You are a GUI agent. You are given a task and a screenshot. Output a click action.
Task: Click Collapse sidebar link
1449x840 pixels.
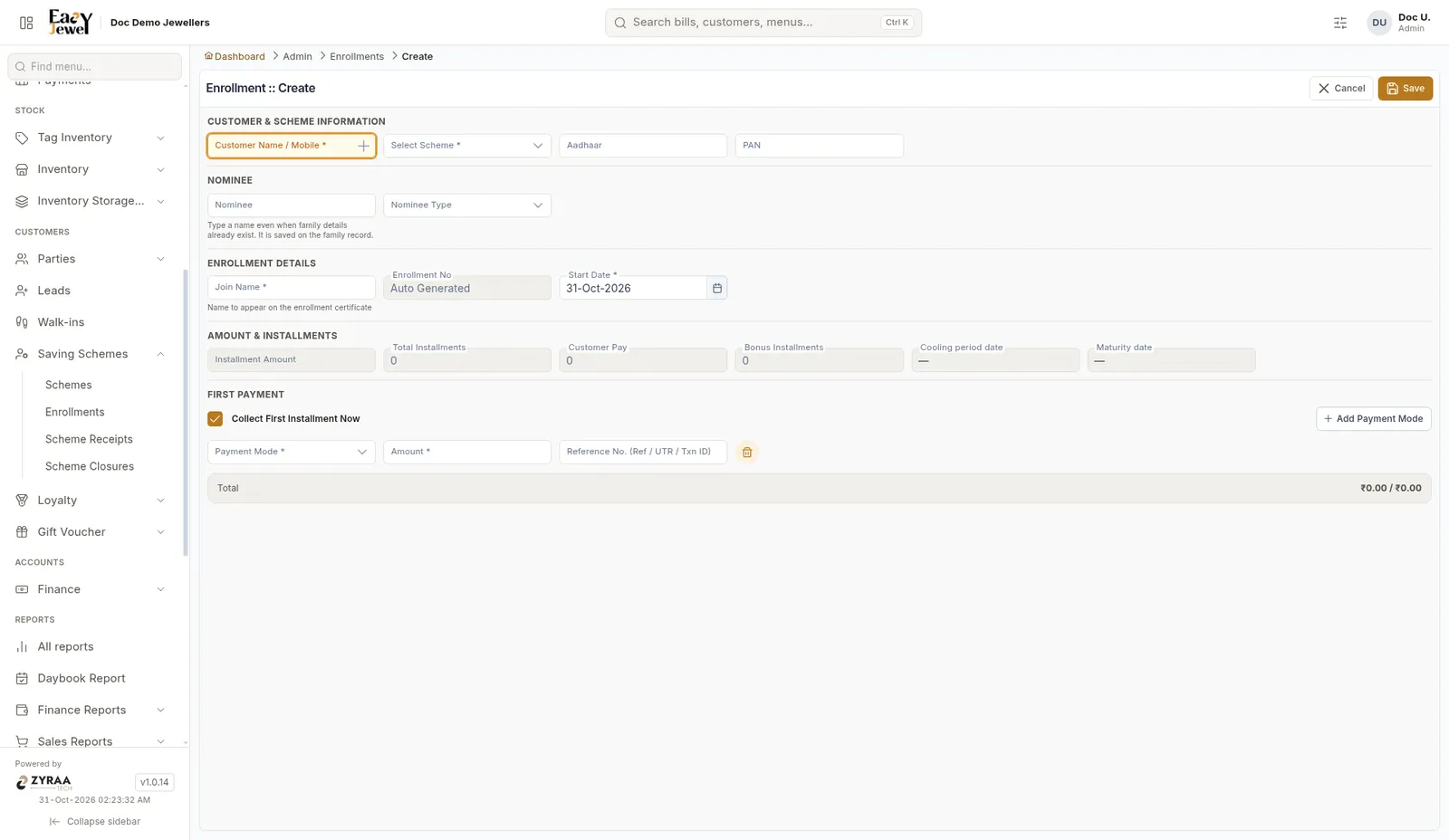click(x=95, y=822)
